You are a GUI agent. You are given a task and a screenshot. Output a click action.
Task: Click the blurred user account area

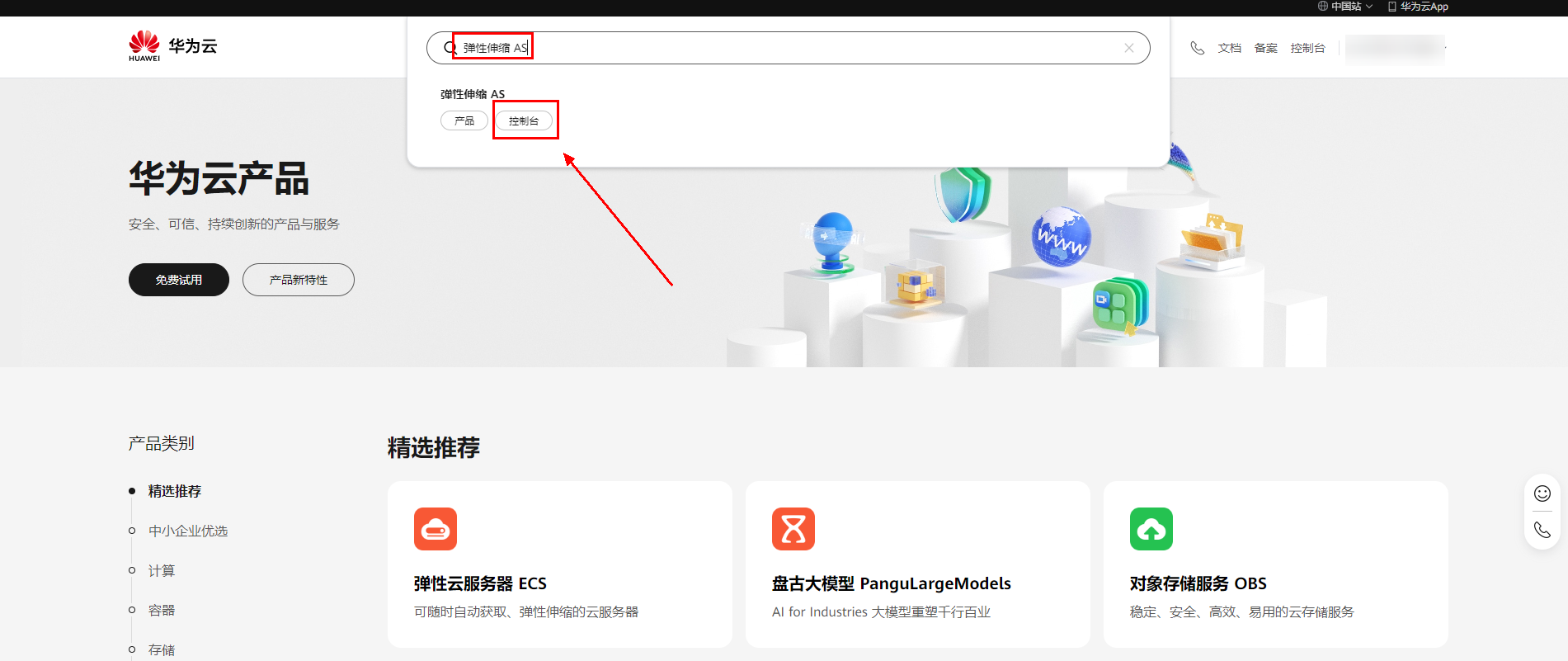[x=1395, y=49]
